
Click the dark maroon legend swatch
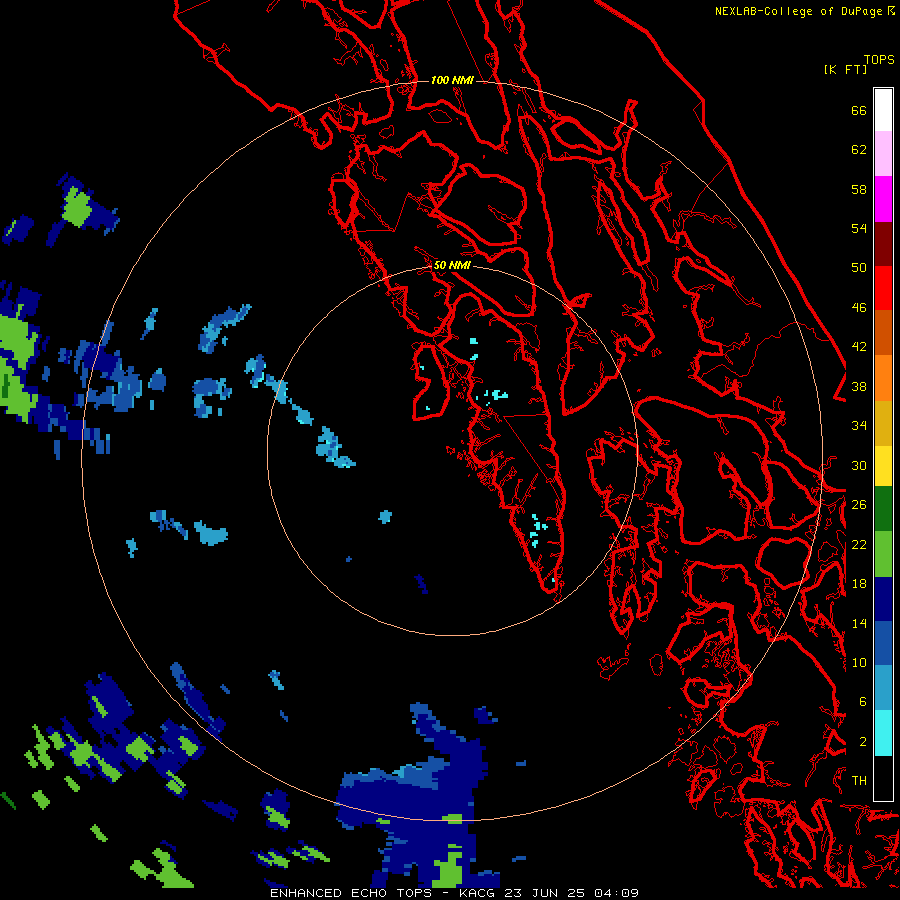coord(883,244)
